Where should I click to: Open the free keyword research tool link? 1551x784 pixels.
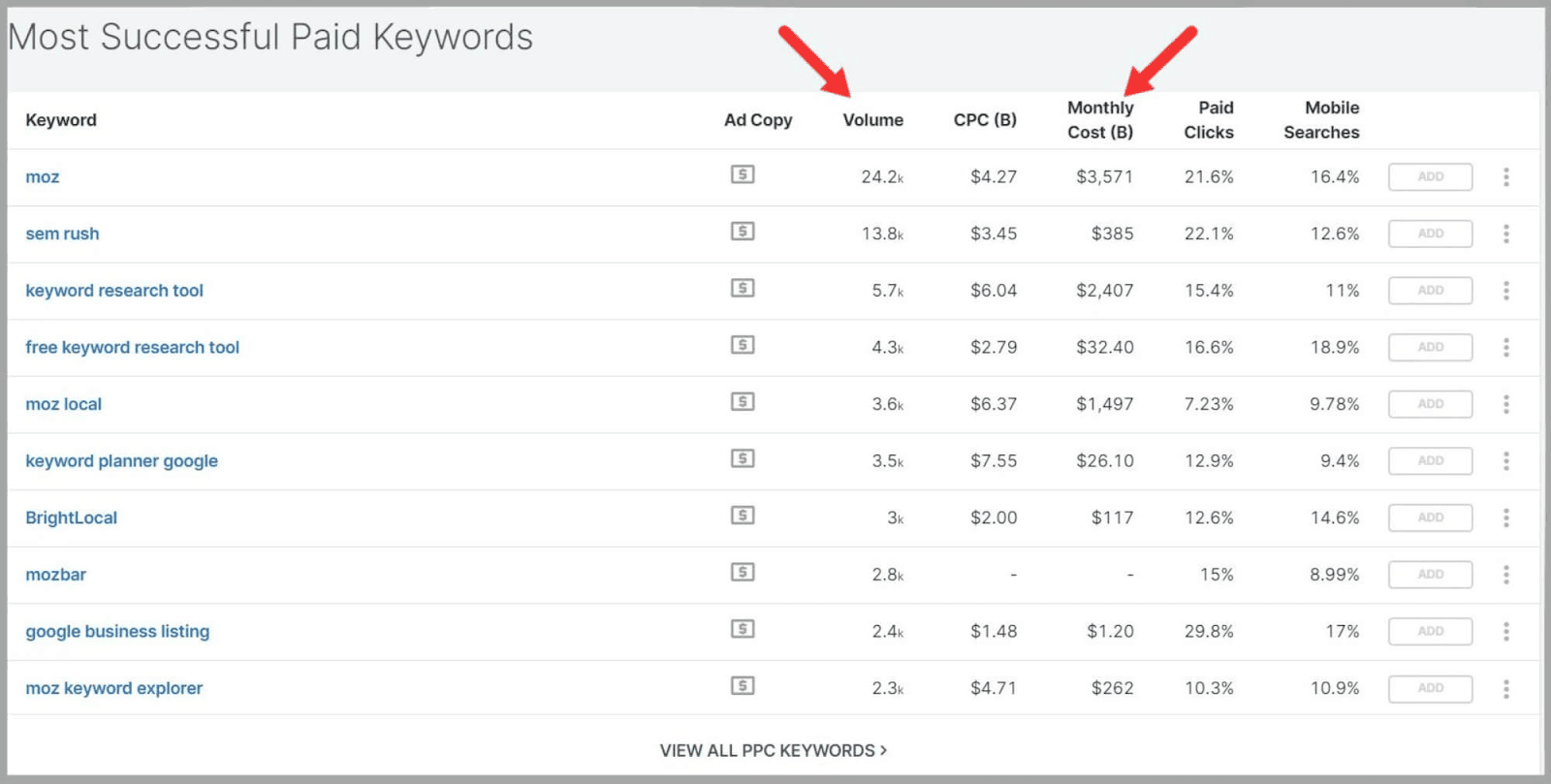click(x=132, y=347)
